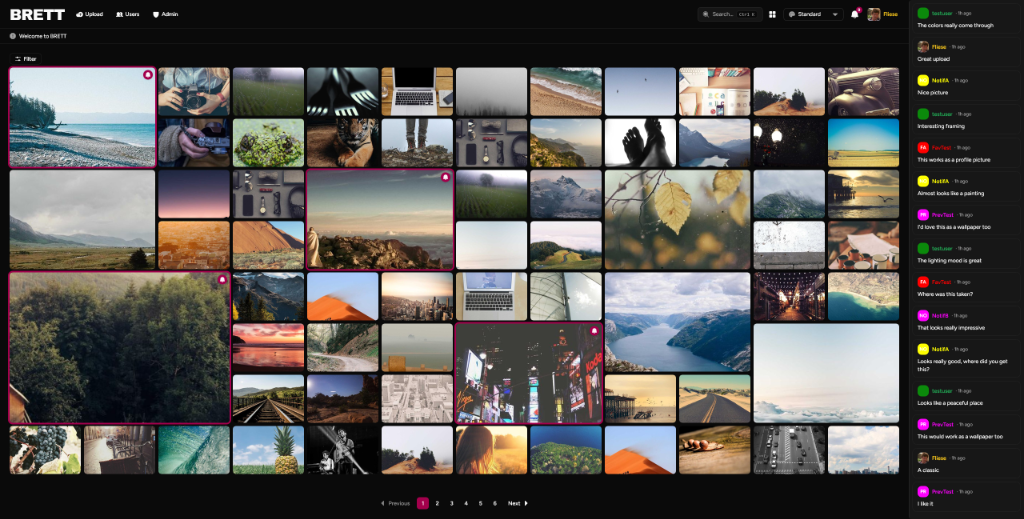This screenshot has height=519, width=1024.
Task: Open the railway tracks photo
Action: (268, 399)
